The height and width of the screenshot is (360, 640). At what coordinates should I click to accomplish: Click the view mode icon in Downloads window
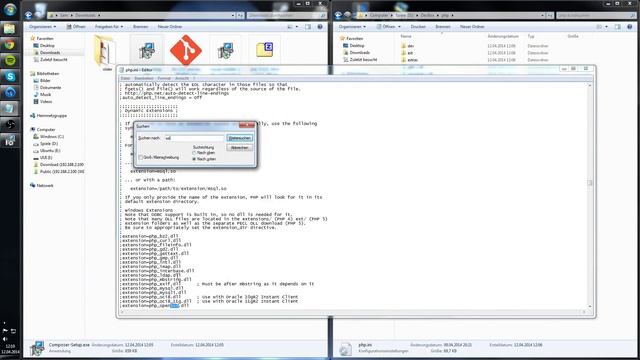click(x=290, y=27)
